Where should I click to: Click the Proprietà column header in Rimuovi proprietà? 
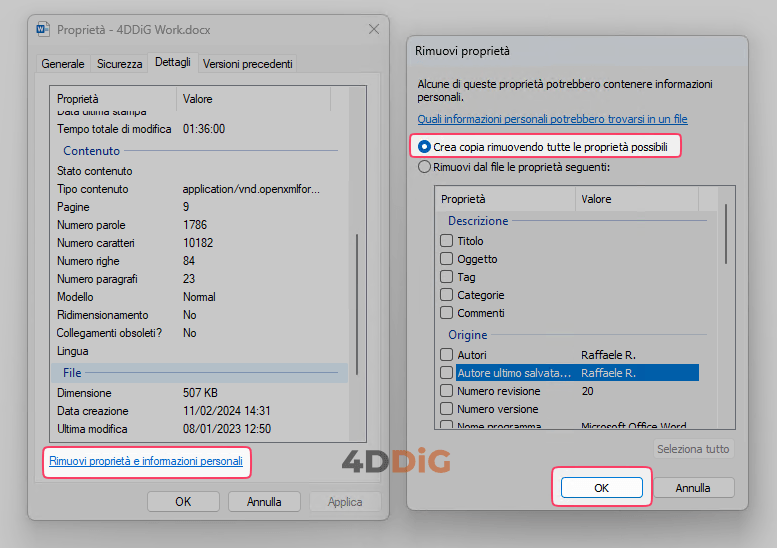click(x=505, y=199)
